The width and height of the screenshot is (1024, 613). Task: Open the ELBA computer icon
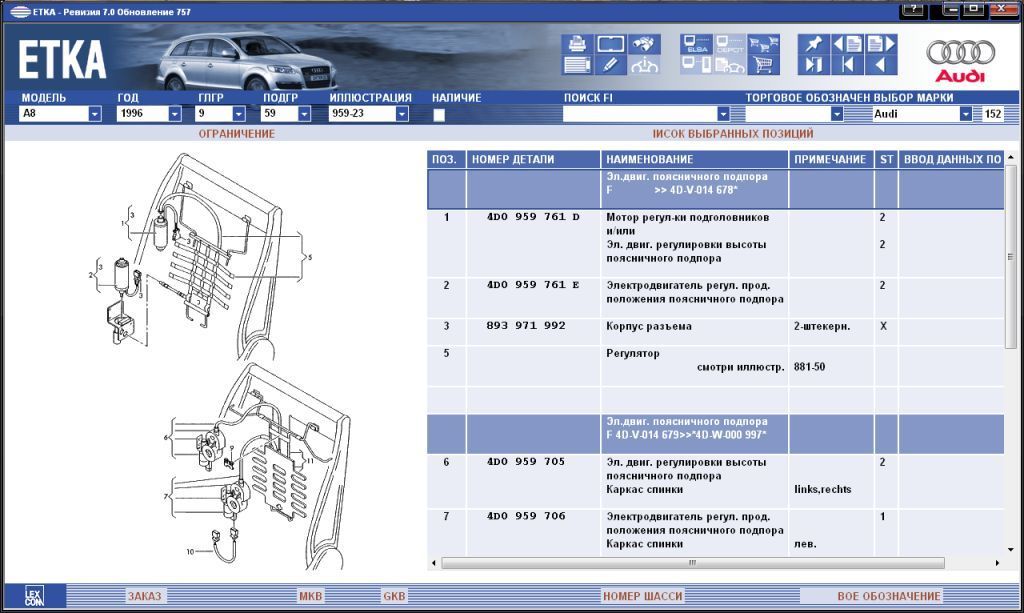pyautogui.click(x=696, y=45)
